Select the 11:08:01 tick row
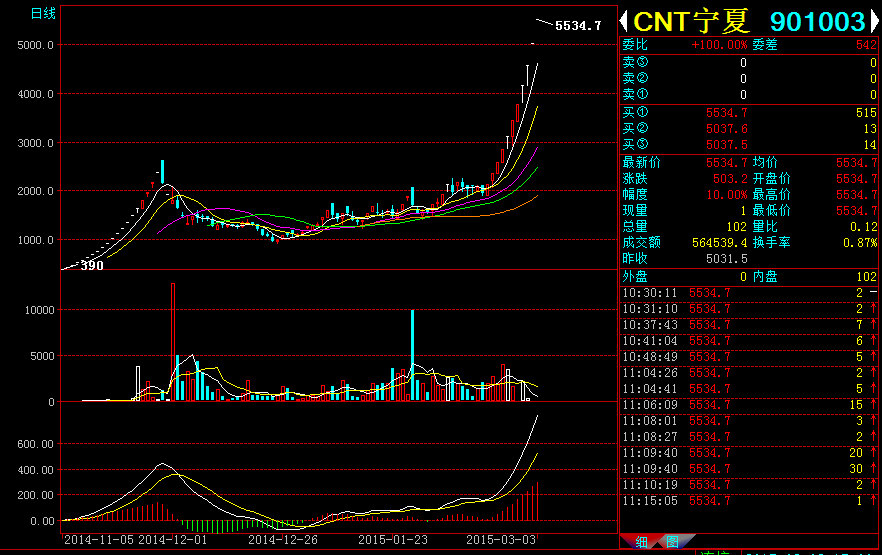Screen dimensions: 882x555 pos(749,421)
